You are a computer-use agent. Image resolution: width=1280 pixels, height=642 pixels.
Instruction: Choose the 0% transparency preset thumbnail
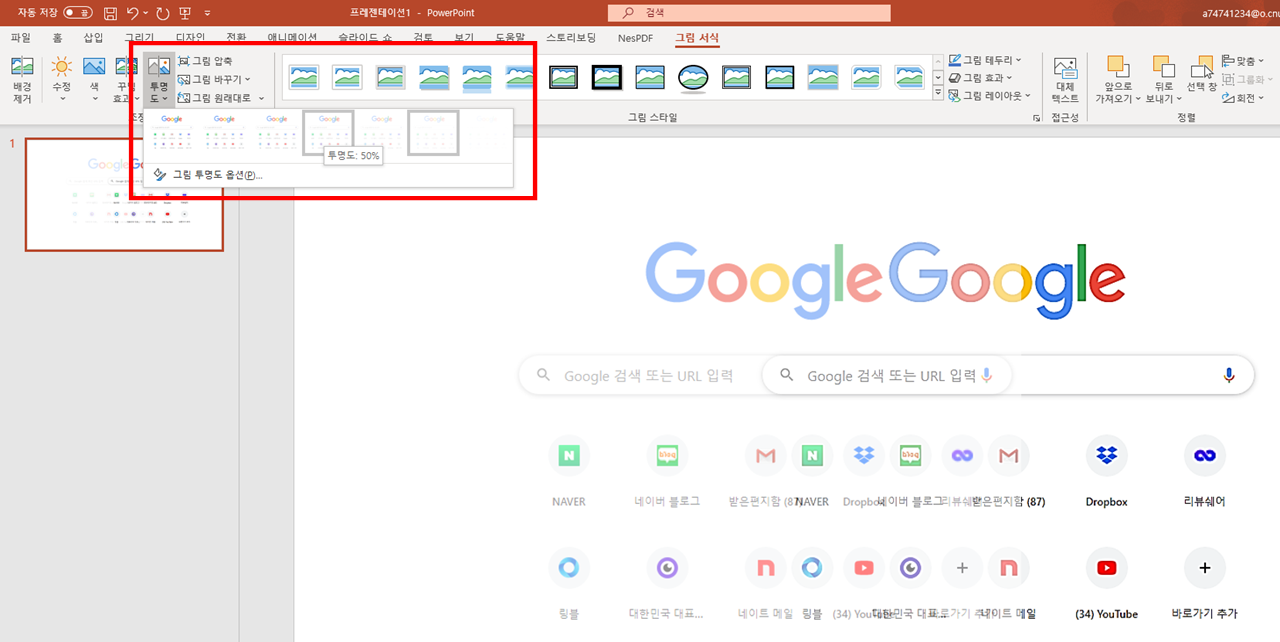(x=172, y=133)
